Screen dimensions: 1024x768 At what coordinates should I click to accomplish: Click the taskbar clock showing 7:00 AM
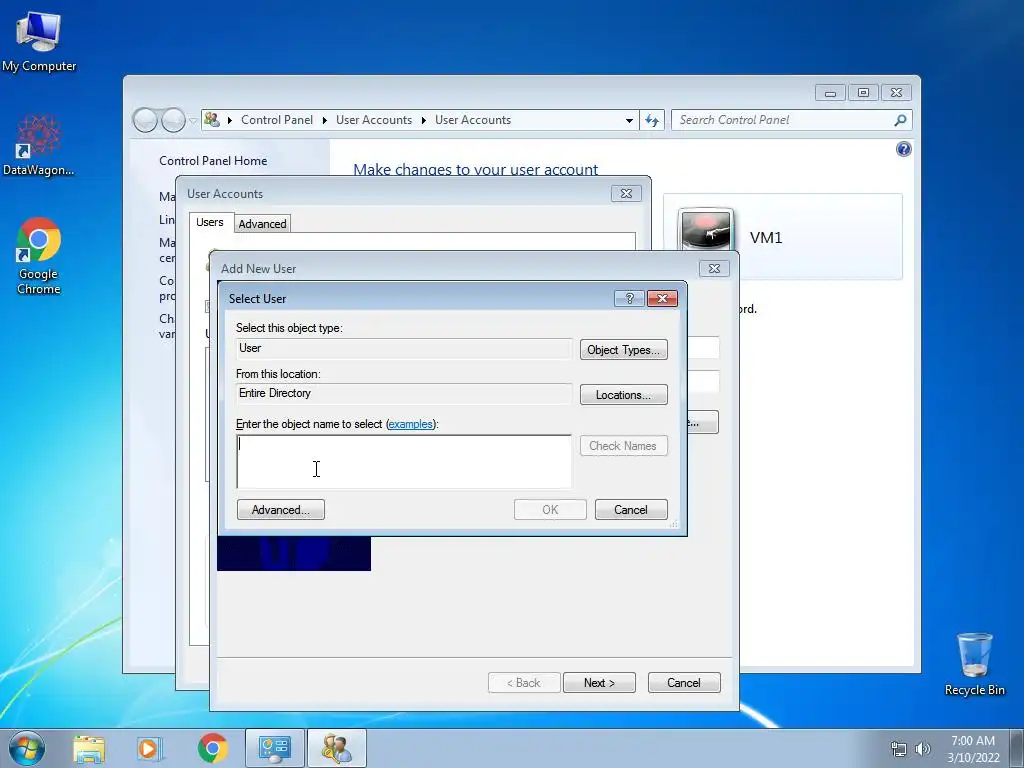(973, 749)
